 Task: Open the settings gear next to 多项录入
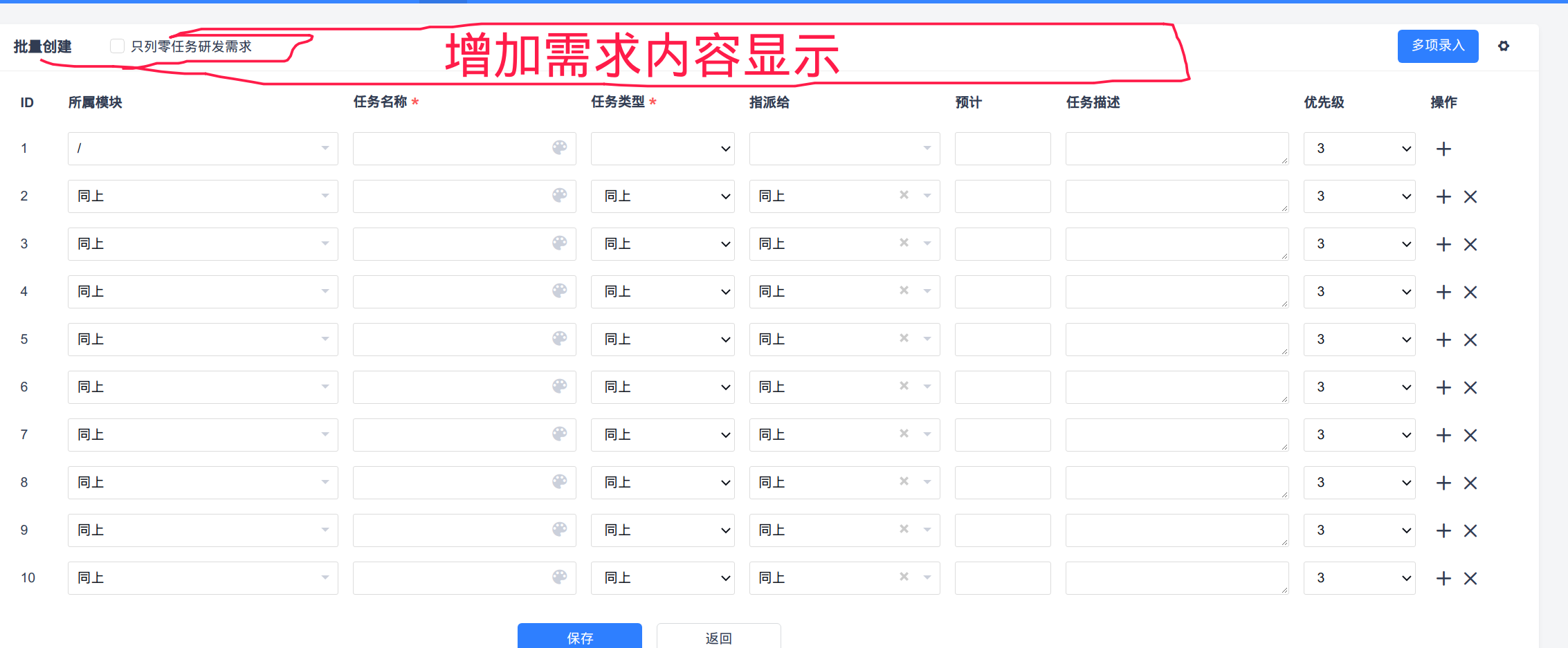[x=1504, y=46]
